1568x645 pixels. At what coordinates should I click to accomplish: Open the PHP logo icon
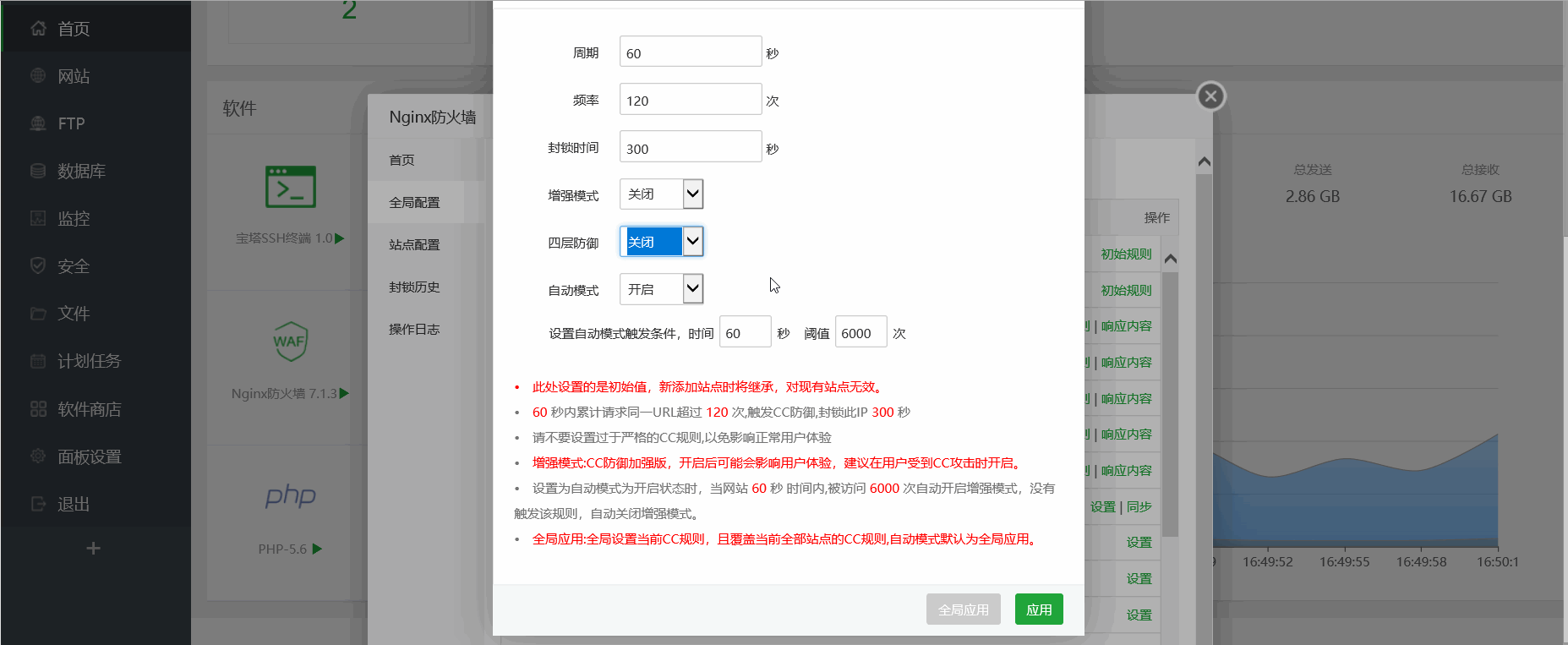point(290,496)
